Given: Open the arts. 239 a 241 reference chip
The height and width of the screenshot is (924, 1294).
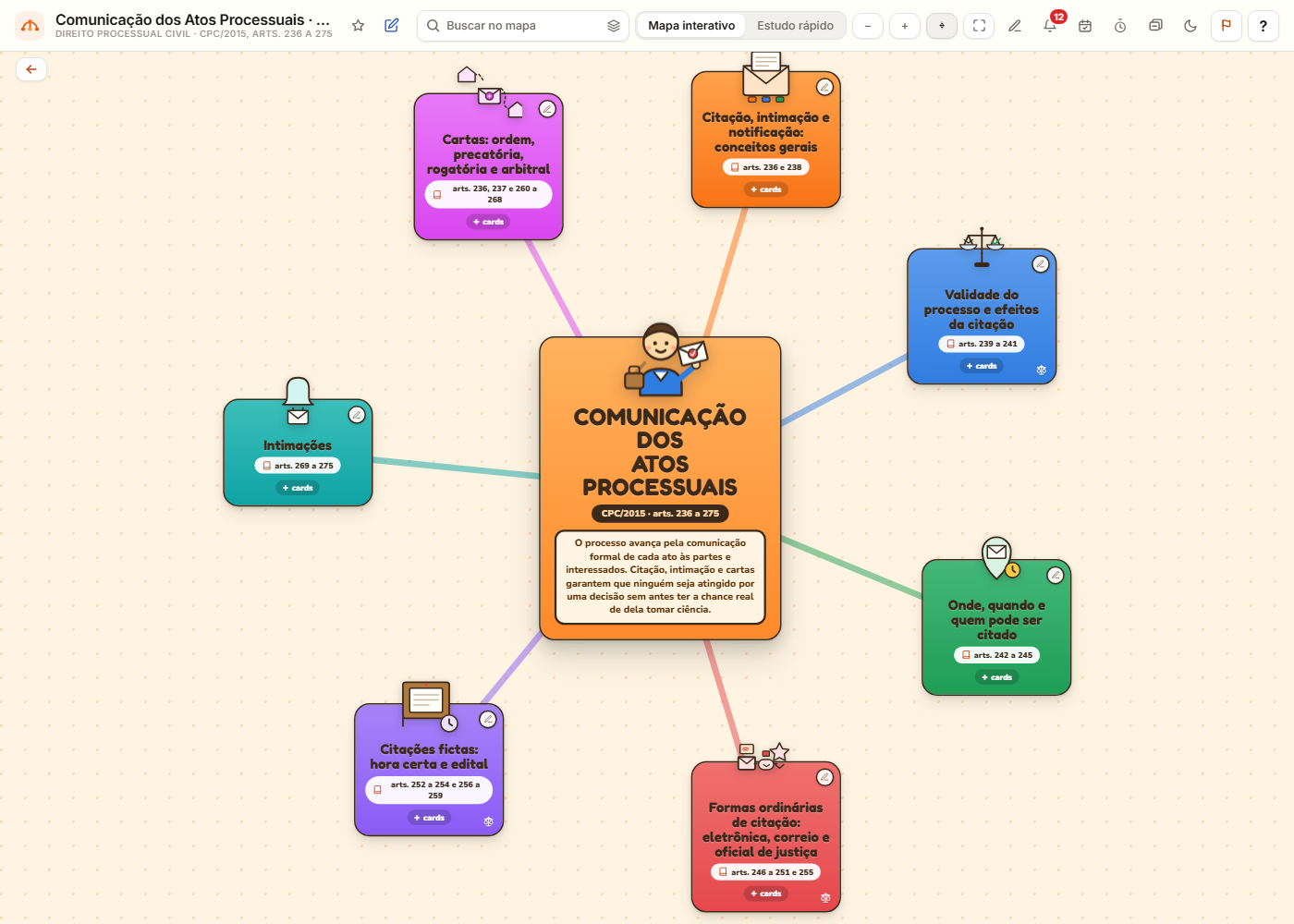Looking at the screenshot, I should coord(982,344).
